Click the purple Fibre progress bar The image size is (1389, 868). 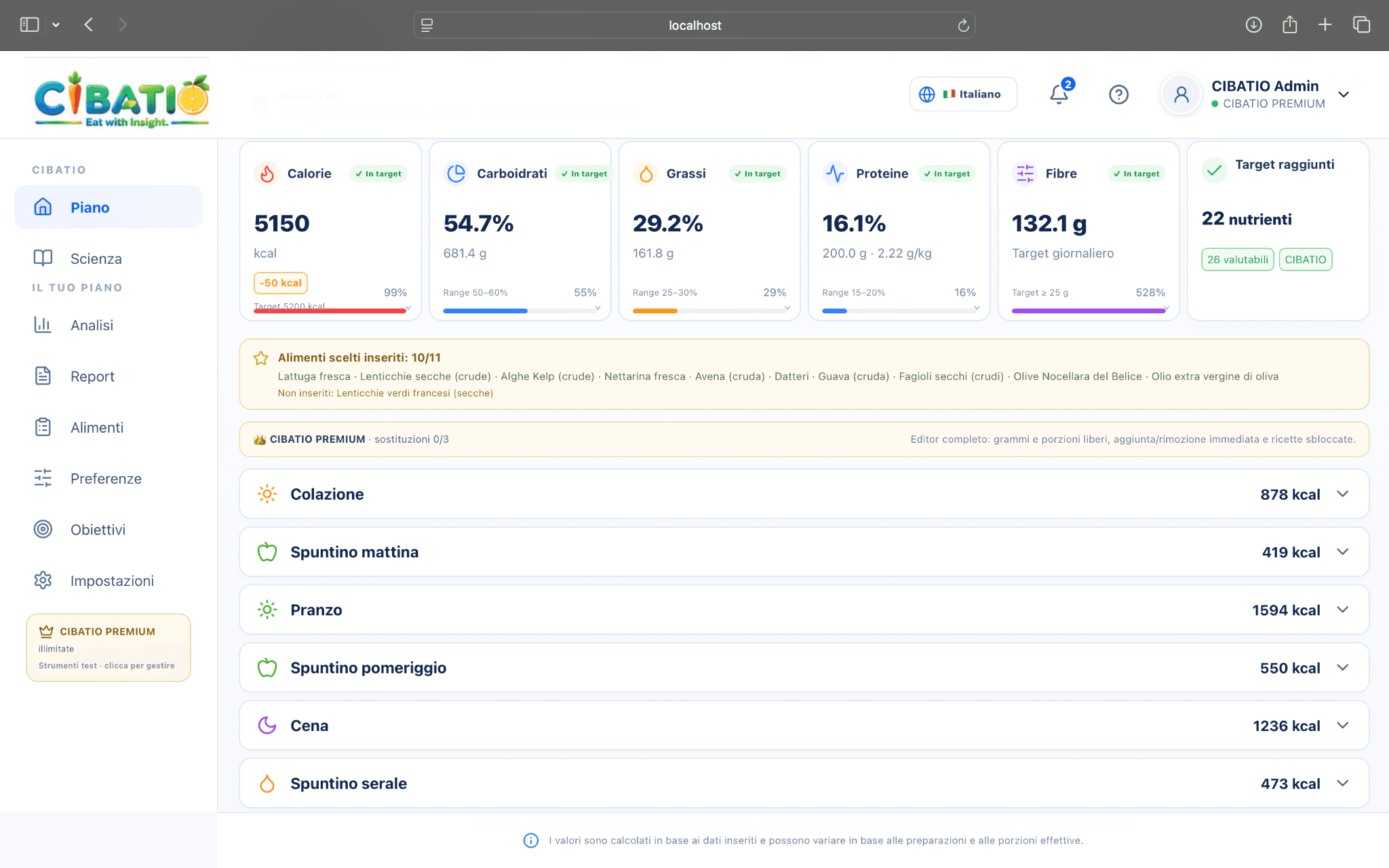point(1088,311)
